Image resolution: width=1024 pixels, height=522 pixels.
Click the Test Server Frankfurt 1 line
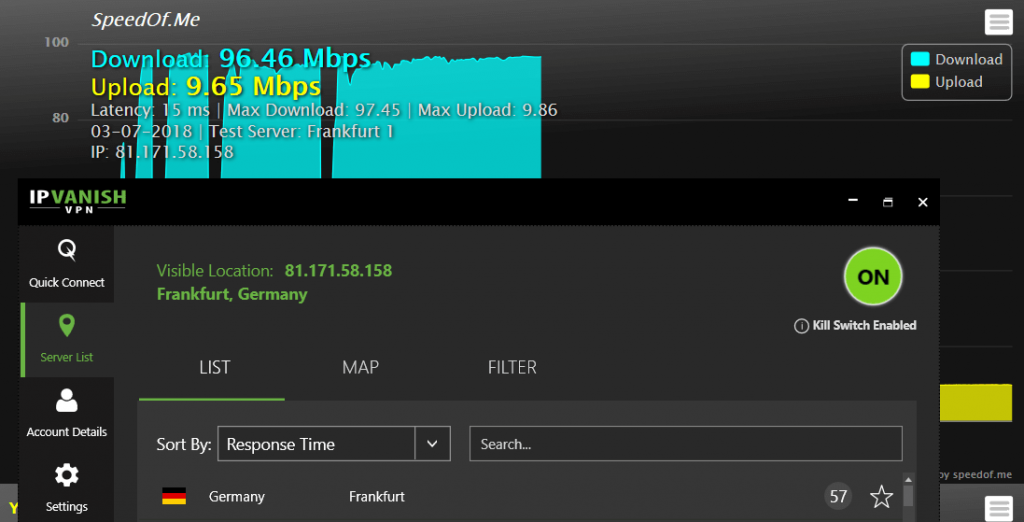242,131
